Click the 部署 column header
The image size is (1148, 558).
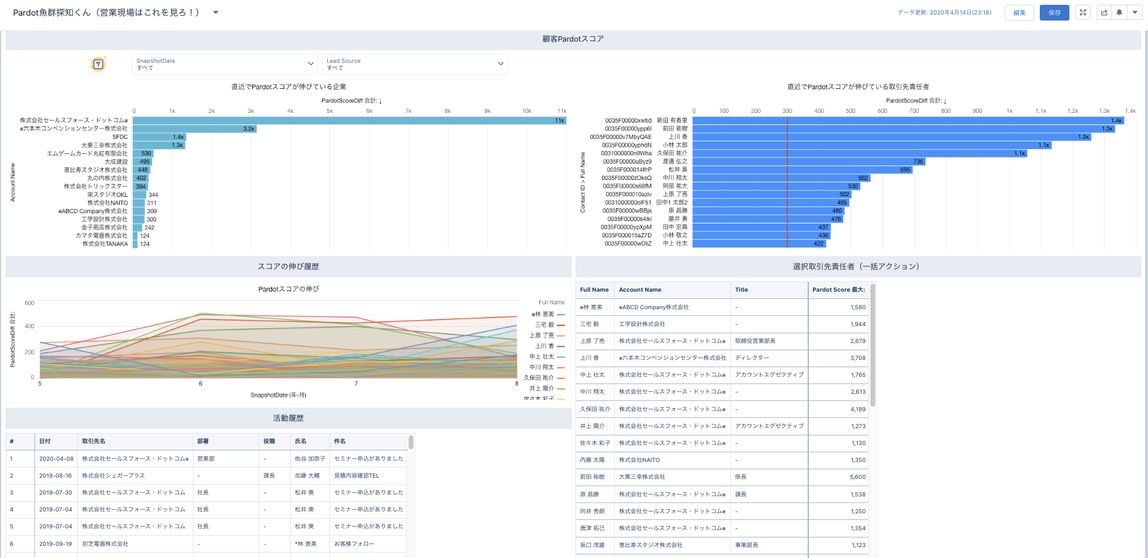click(226, 442)
